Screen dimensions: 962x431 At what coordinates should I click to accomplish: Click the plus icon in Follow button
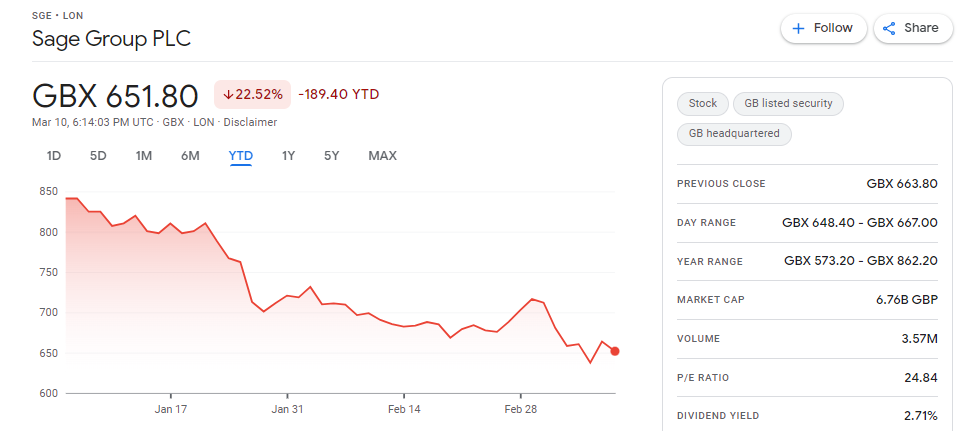pyautogui.click(x=798, y=28)
